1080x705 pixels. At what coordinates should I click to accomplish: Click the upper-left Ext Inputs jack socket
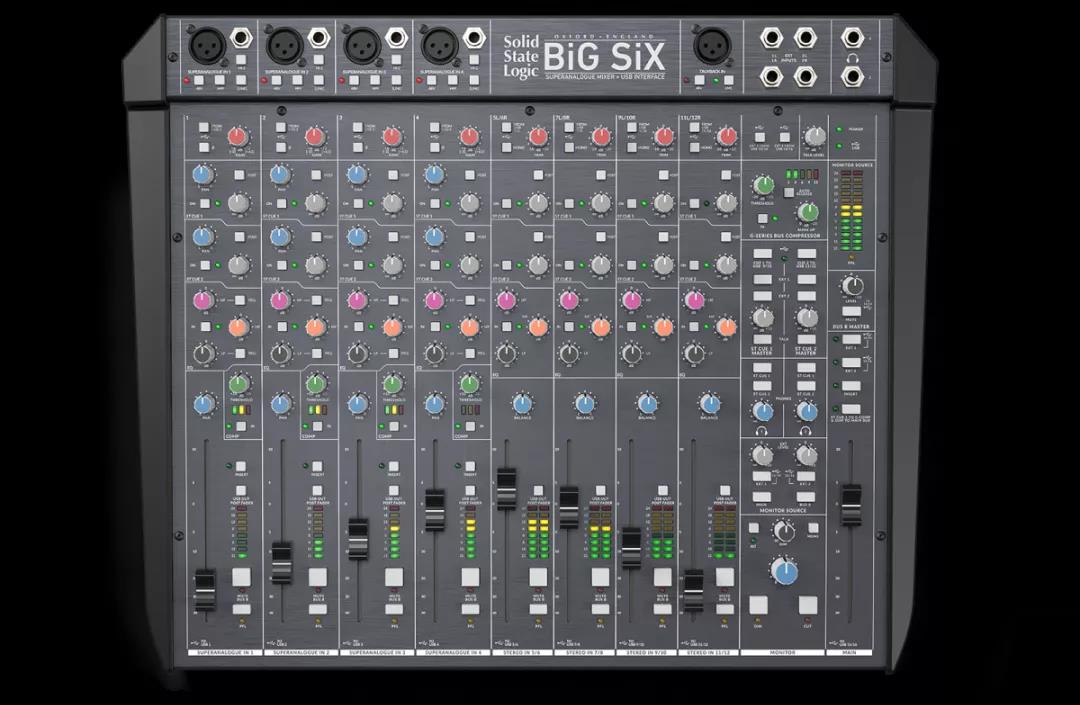(771, 38)
